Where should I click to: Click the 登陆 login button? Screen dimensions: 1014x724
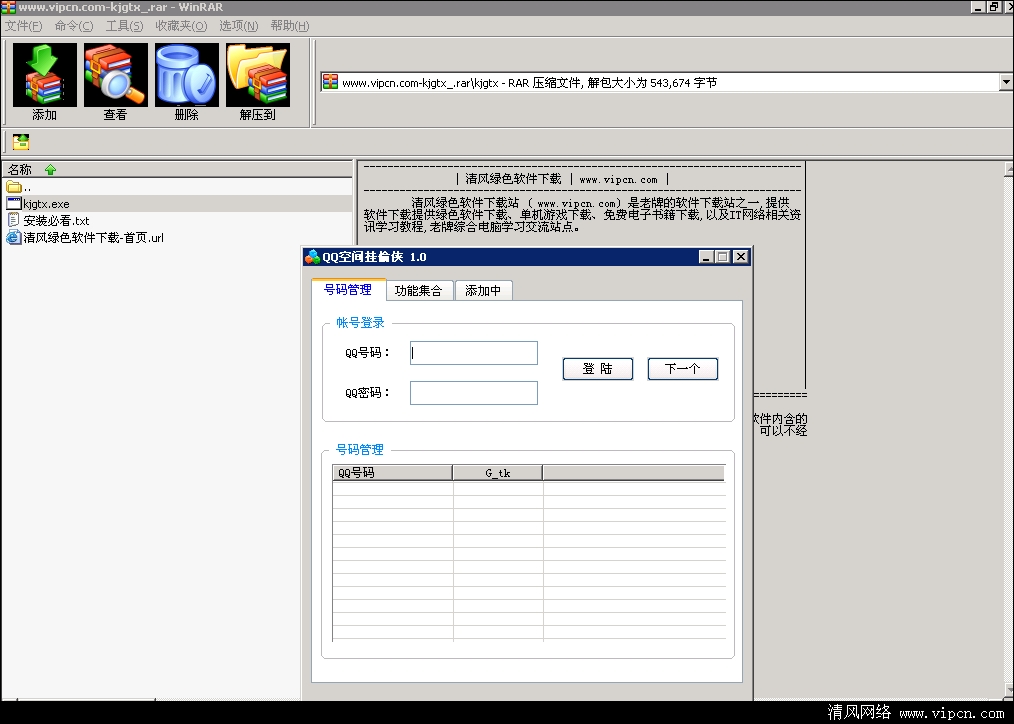(x=598, y=368)
